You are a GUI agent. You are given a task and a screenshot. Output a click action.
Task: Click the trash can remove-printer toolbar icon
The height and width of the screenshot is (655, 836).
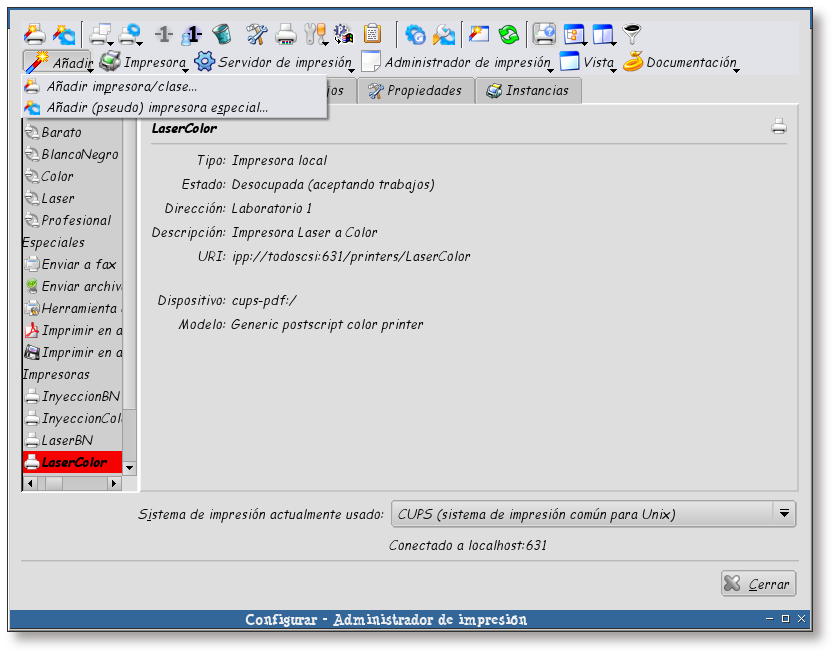click(x=221, y=35)
